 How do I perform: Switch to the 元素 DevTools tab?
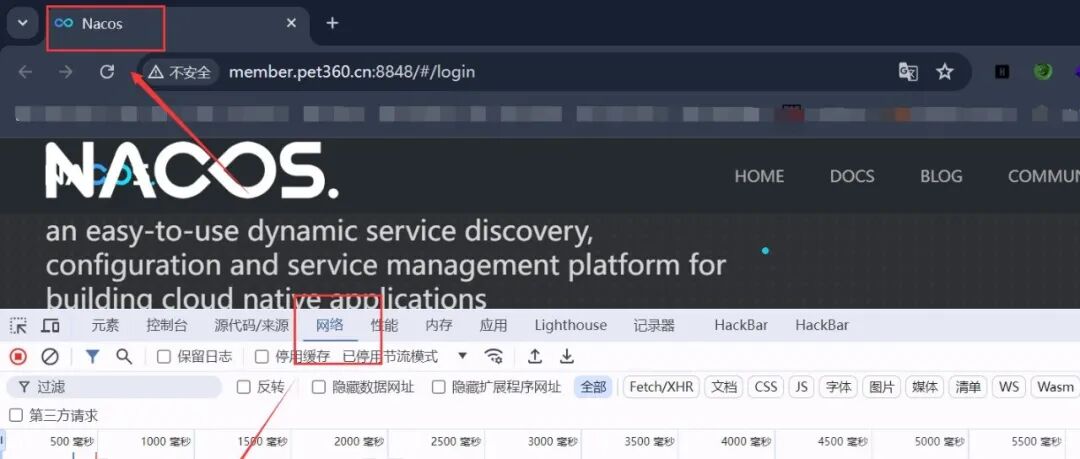pos(105,325)
